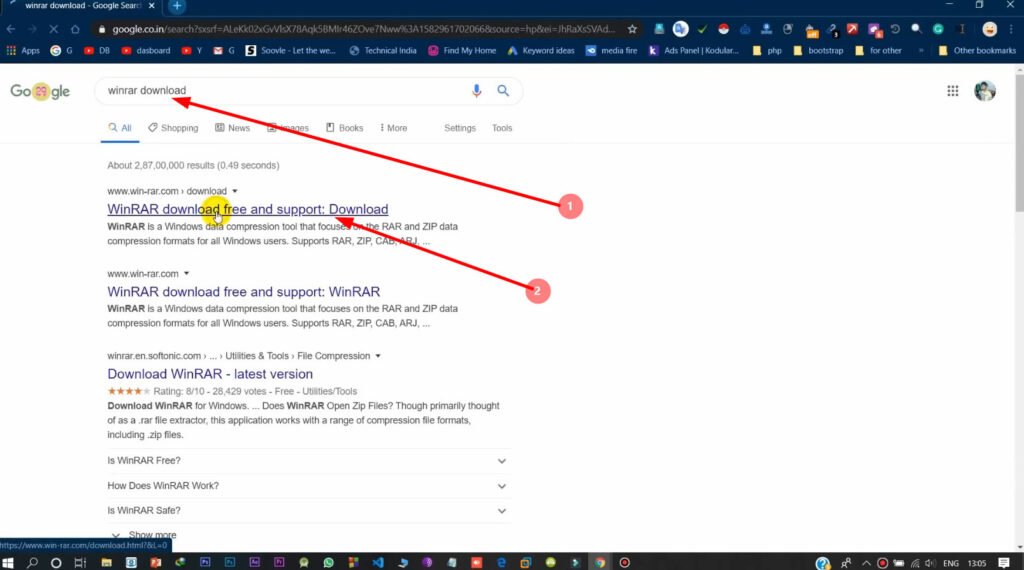Click the 13:05 system clock
Screen dimensions: 1024x570
(977, 563)
